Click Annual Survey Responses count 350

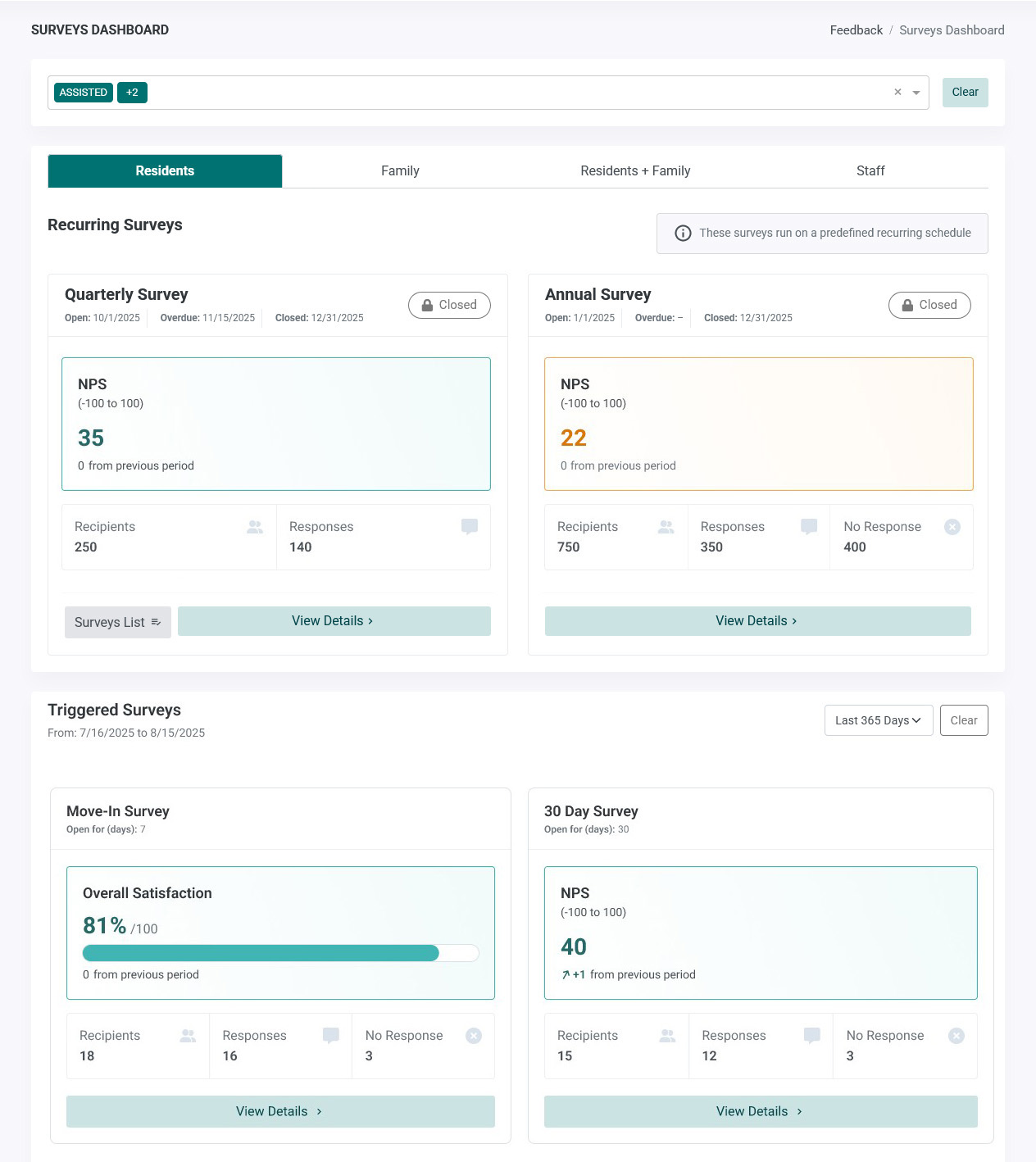pyautogui.click(x=711, y=547)
